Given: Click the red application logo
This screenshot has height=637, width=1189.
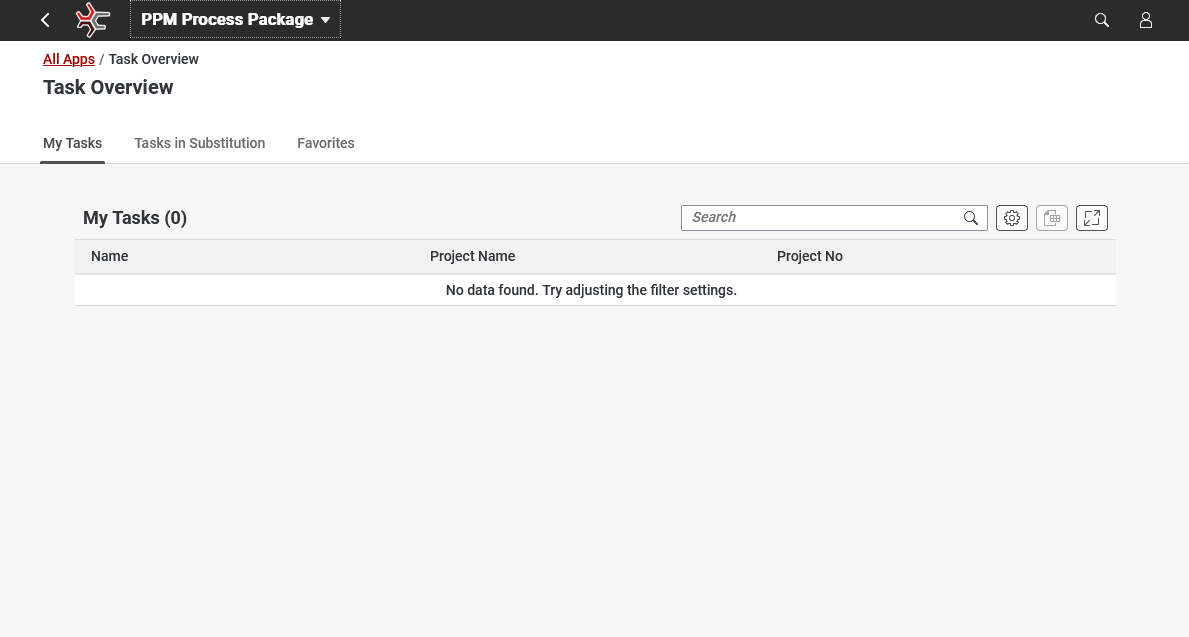Looking at the screenshot, I should tap(93, 20).
